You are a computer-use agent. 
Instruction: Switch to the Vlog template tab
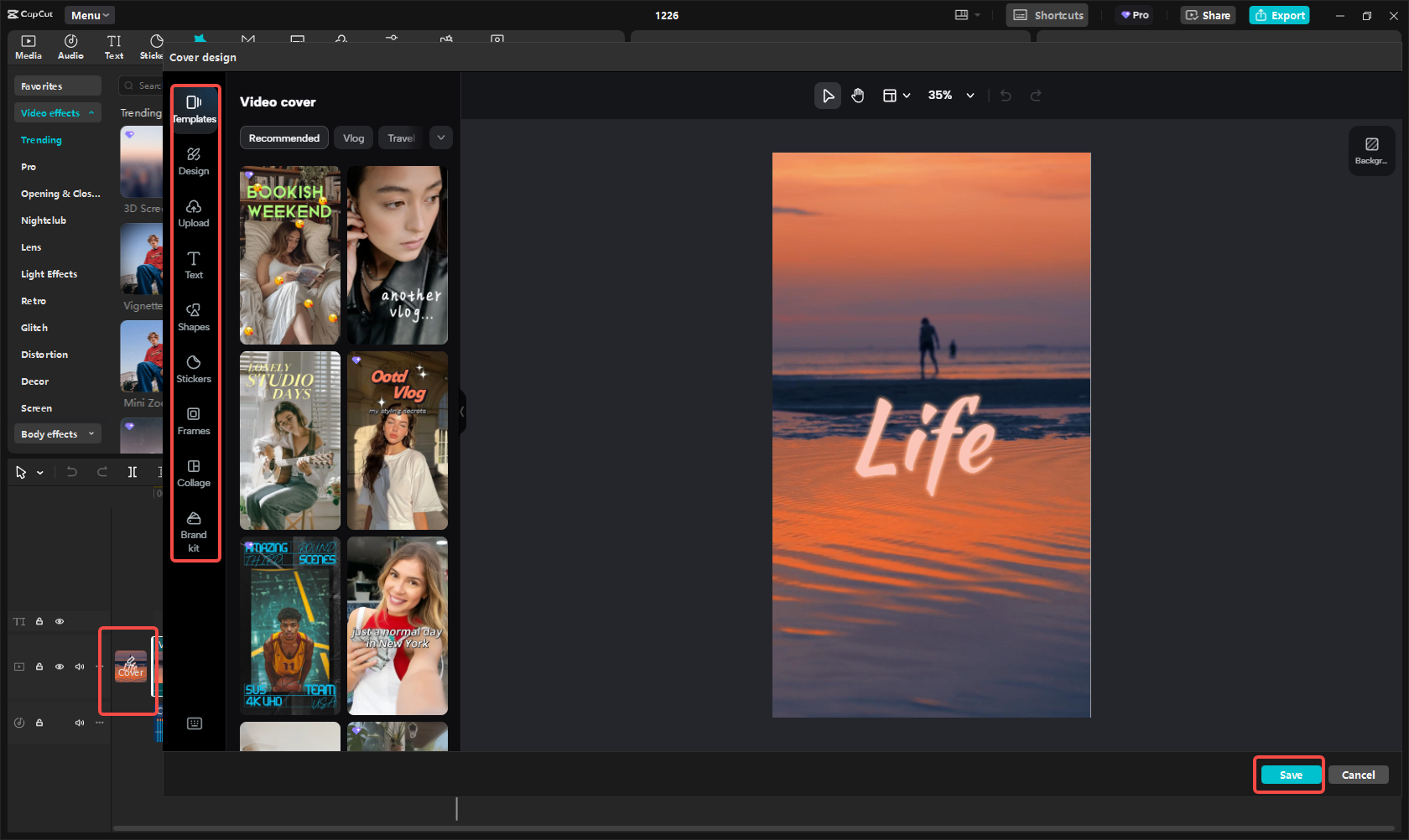click(353, 137)
